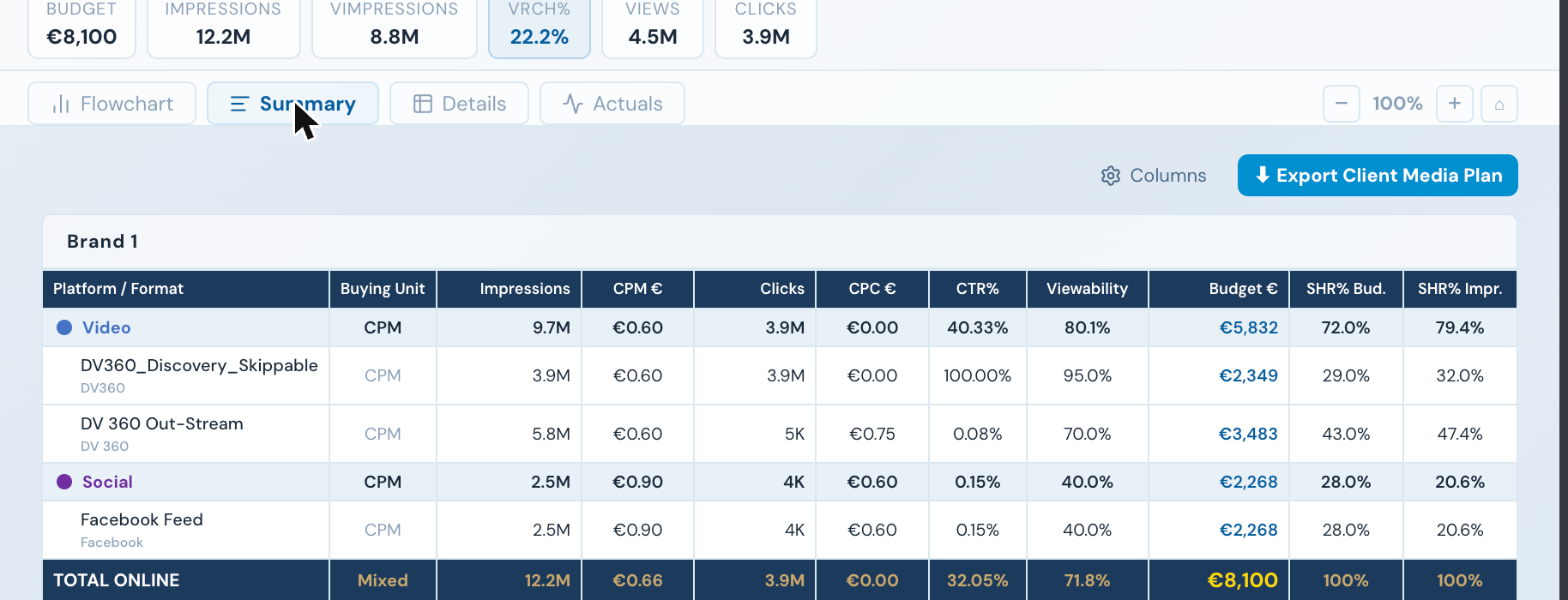Select the VIMPRESSIONS 8.8M metric card
Viewport: 1568px width, 600px height.
(395, 28)
